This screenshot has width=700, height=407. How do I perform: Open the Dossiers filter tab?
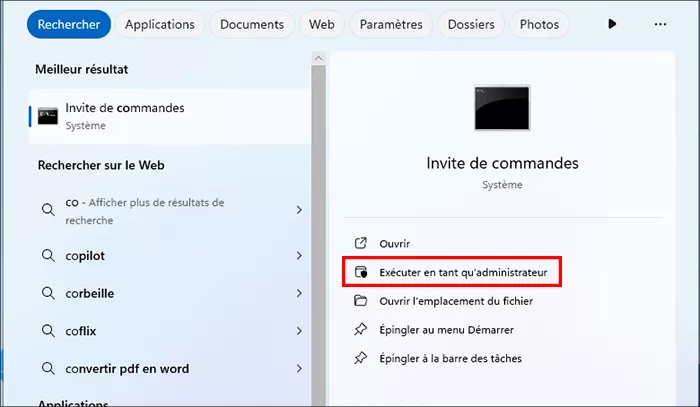pyautogui.click(x=471, y=24)
